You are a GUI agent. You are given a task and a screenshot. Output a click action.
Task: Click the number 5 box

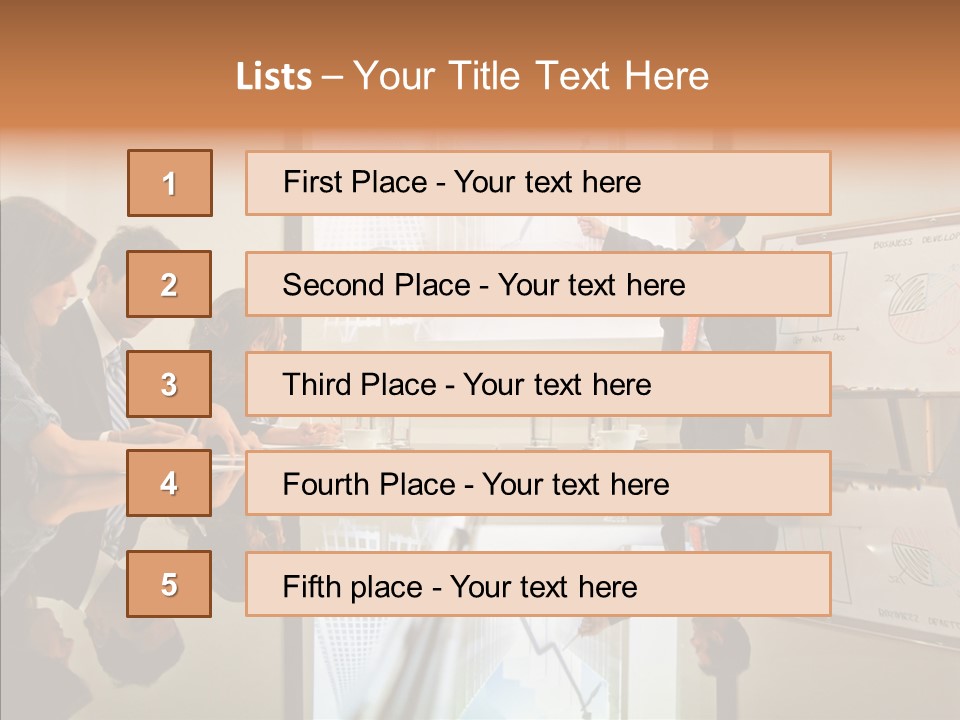(169, 584)
